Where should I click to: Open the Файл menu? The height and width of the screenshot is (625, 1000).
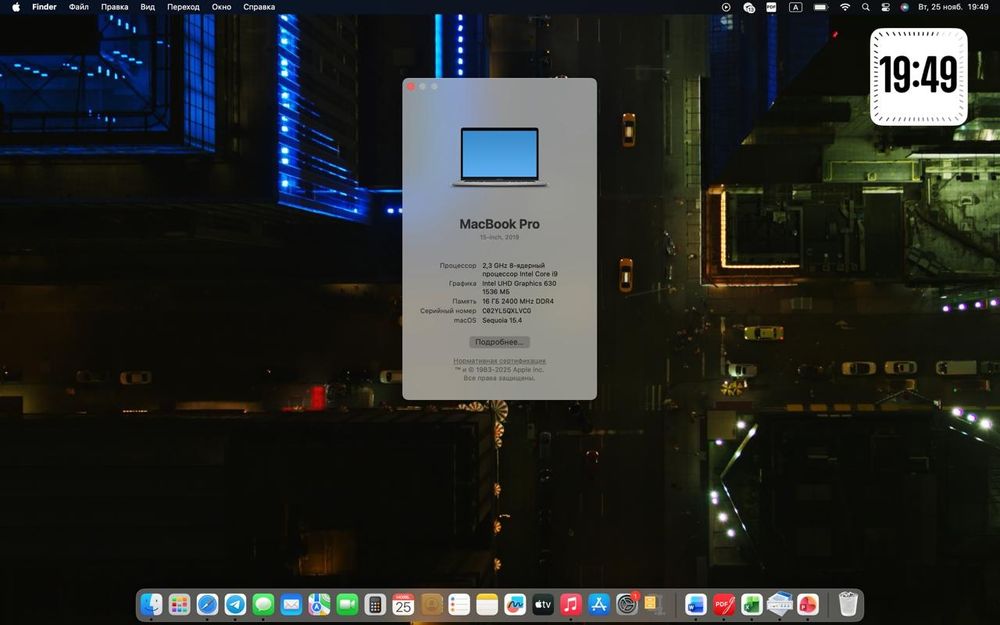click(x=79, y=7)
